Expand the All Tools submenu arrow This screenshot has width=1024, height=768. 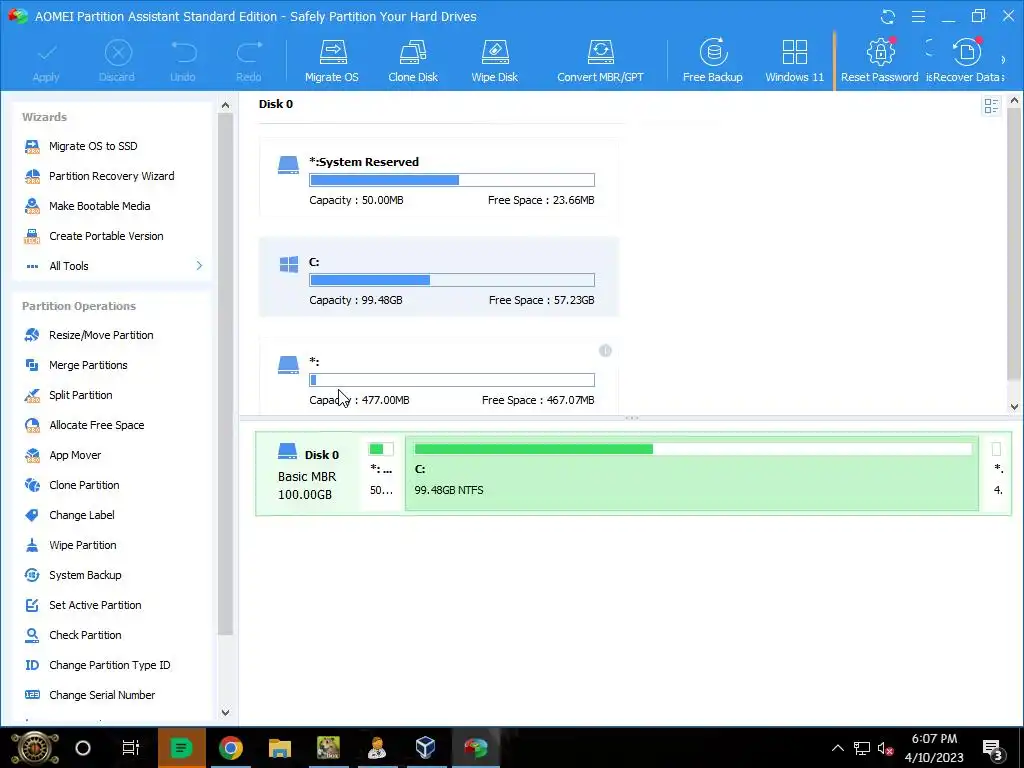tap(199, 266)
